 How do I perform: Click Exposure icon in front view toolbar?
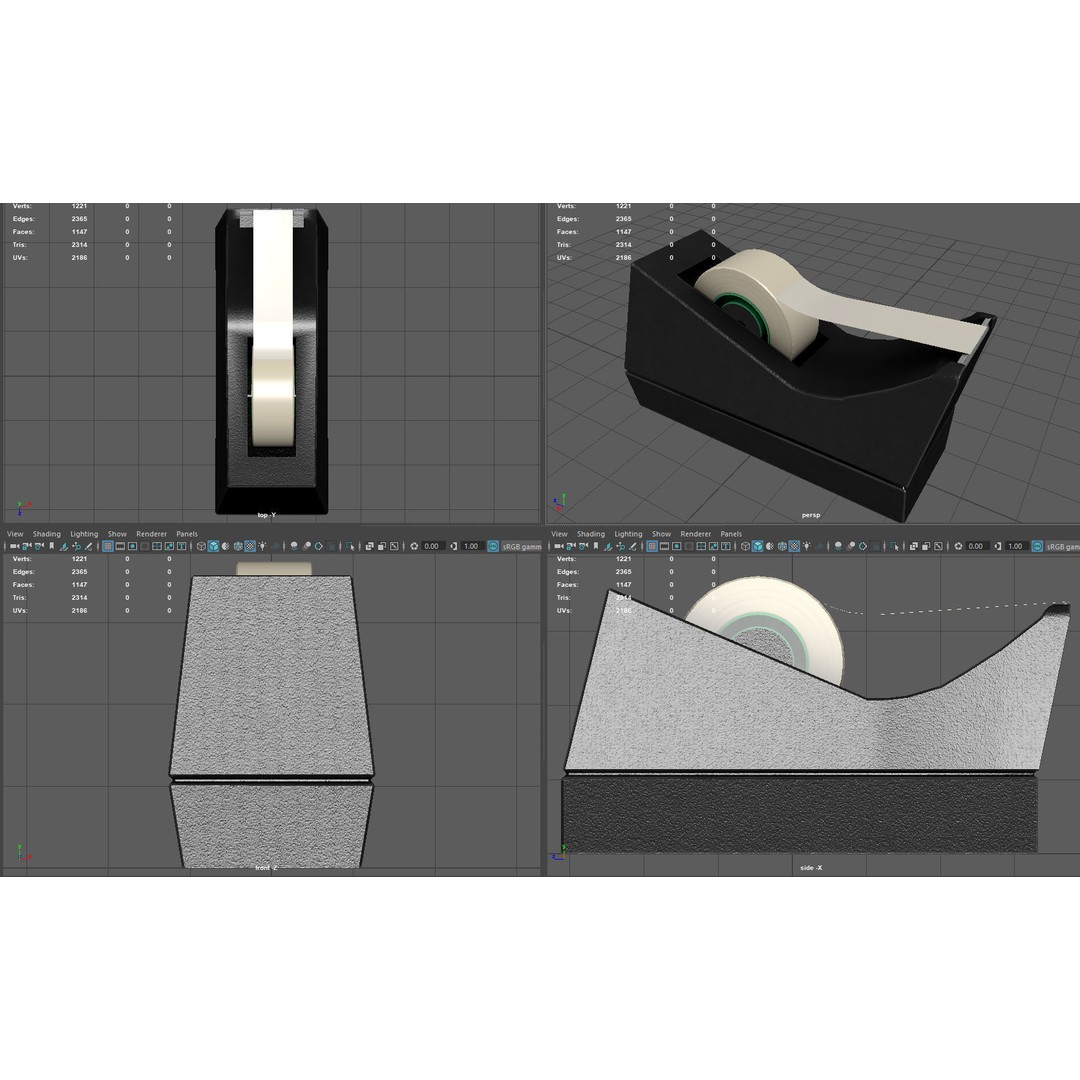[414, 546]
